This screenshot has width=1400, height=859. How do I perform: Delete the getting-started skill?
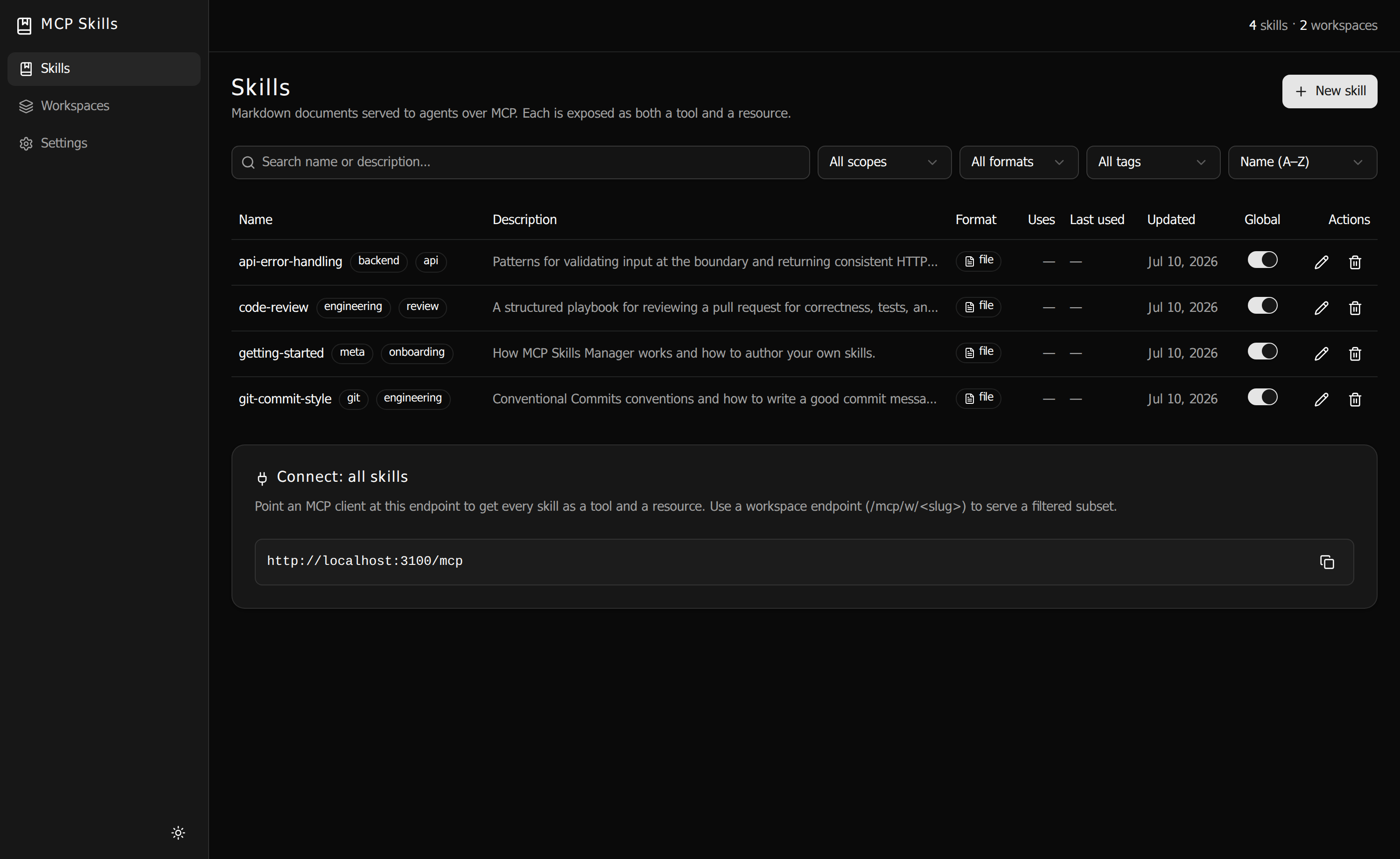(x=1355, y=353)
